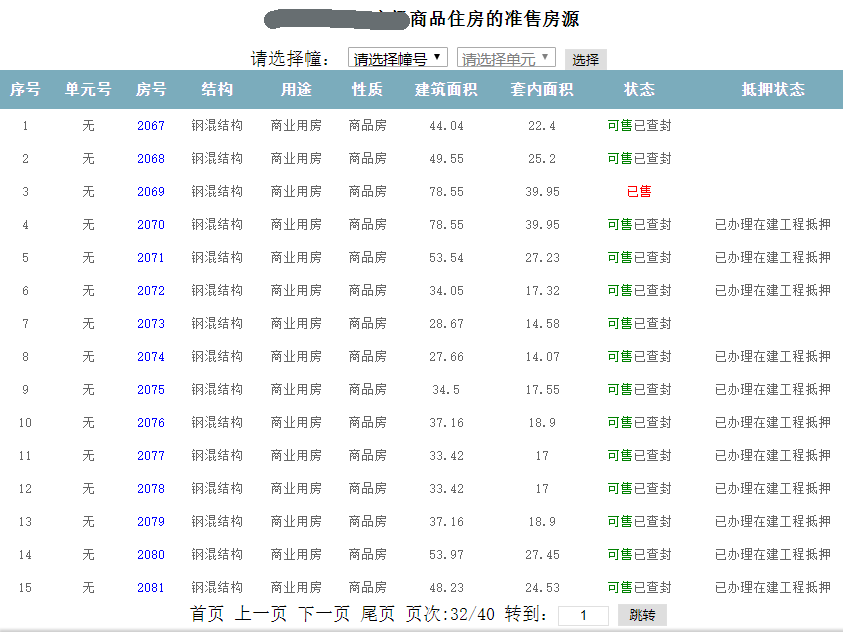Open room number 2072 link
This screenshot has width=843, height=632.
151,291
